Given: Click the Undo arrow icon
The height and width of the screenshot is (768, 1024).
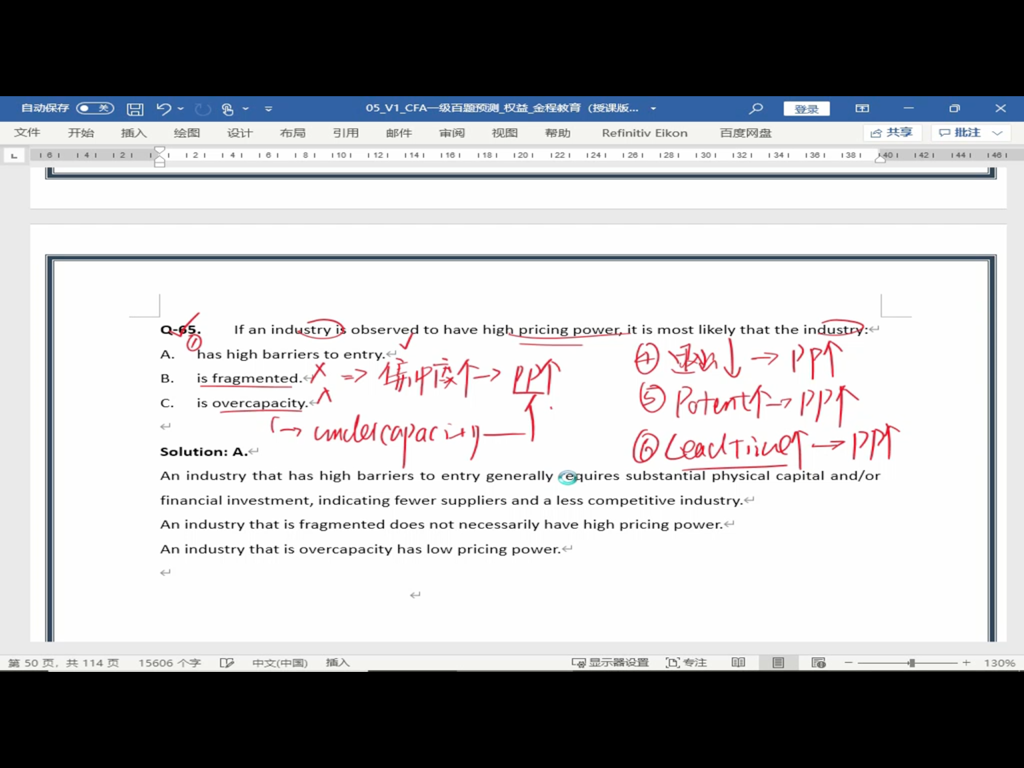Looking at the screenshot, I should [x=163, y=109].
